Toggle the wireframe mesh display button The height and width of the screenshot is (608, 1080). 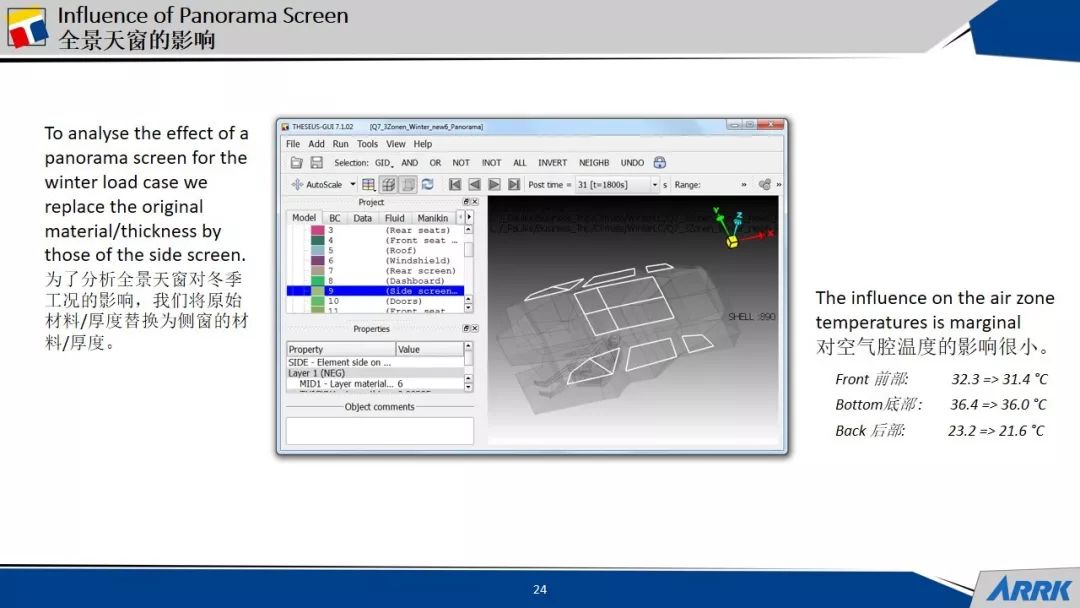(388, 185)
